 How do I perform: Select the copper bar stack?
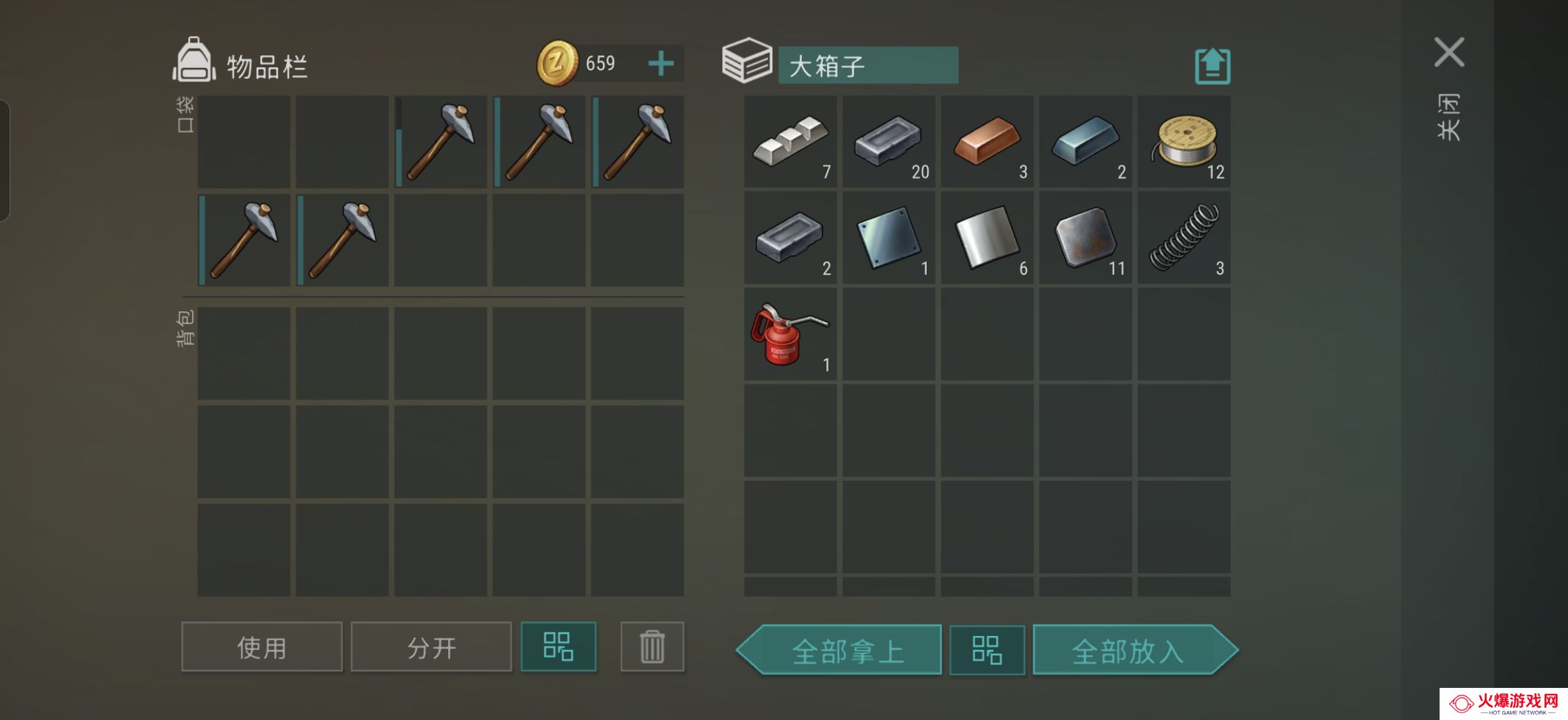(x=987, y=141)
